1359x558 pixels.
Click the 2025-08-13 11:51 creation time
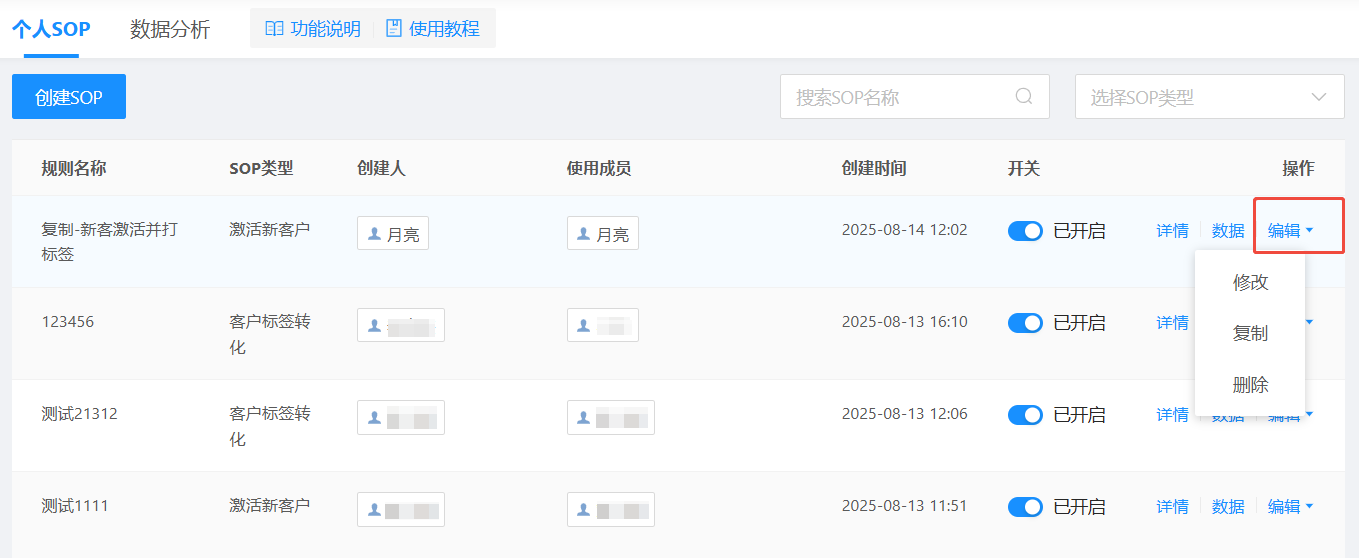pos(905,506)
